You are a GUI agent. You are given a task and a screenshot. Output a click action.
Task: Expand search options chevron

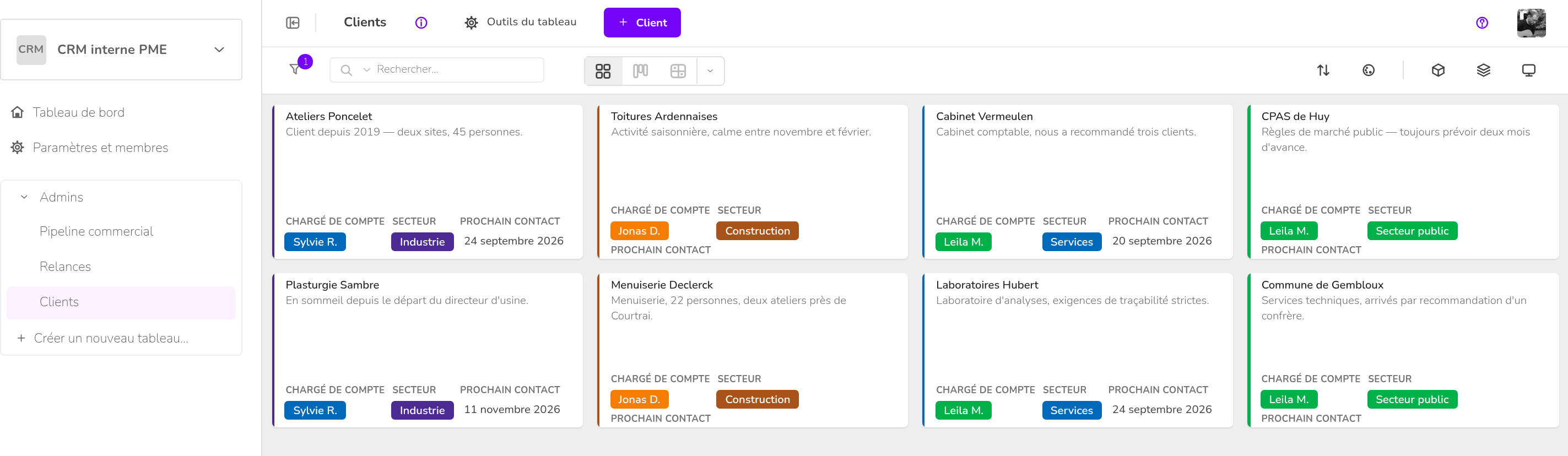pos(366,70)
